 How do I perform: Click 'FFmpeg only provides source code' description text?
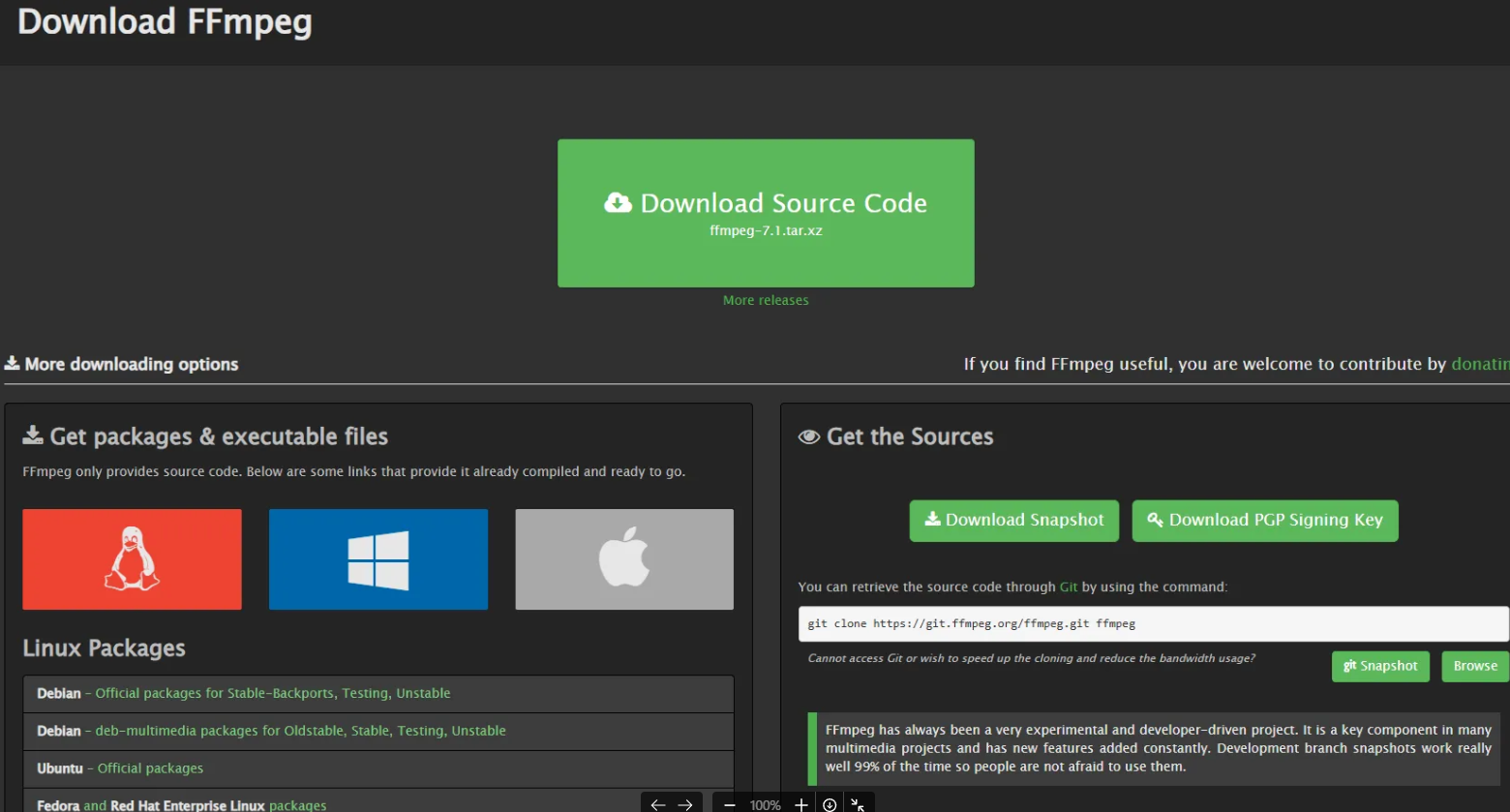pos(353,471)
